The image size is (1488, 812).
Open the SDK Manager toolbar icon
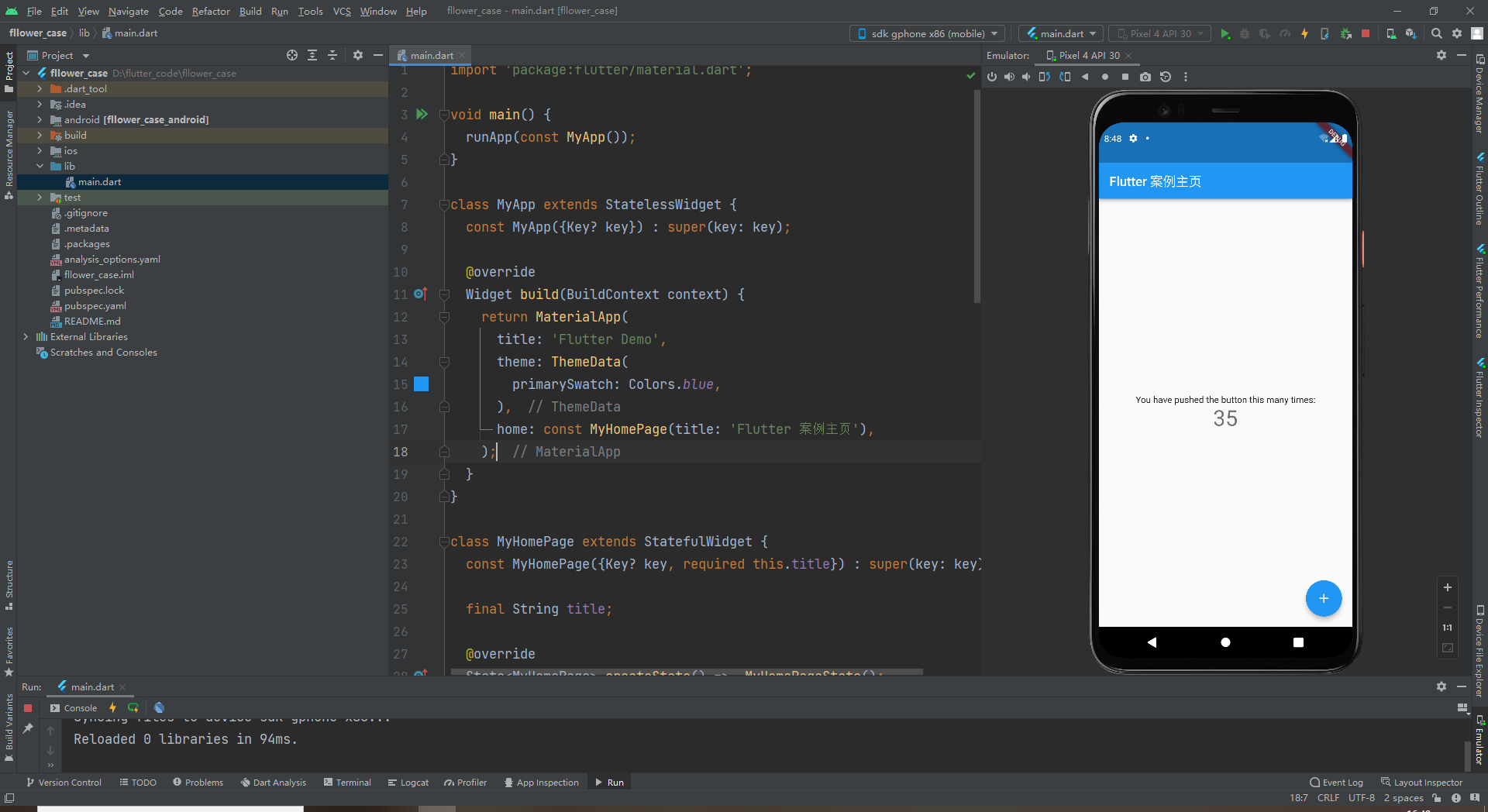pyautogui.click(x=1411, y=33)
